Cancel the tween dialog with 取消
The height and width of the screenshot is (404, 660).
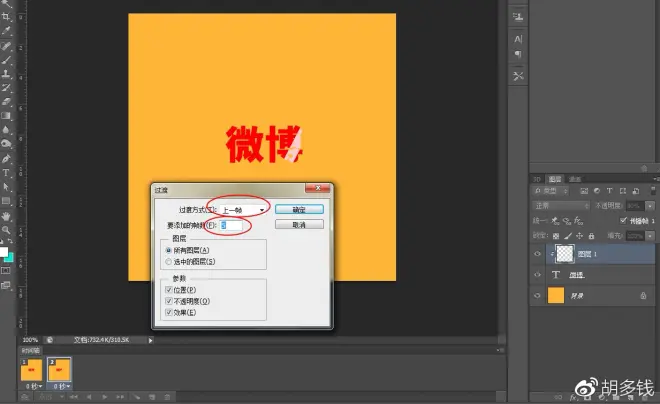point(299,225)
